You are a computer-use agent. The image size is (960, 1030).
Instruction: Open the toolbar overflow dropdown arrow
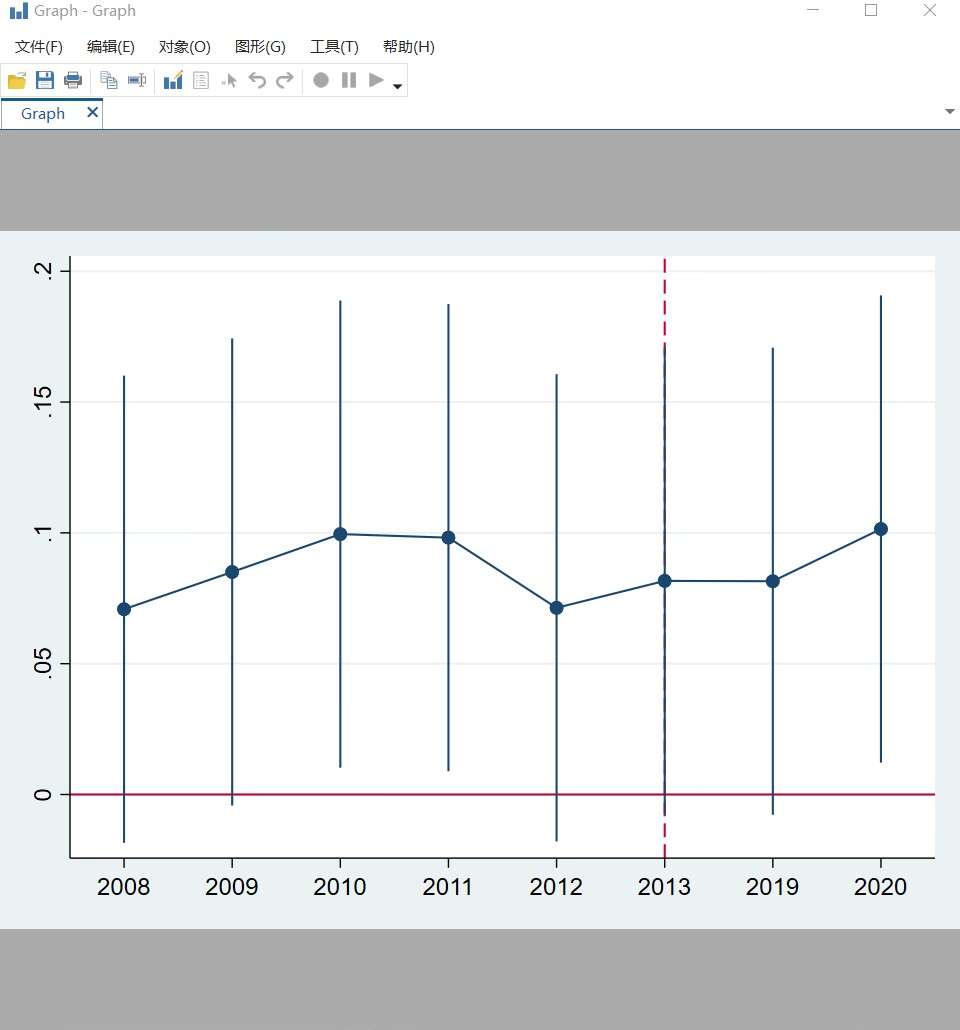pos(398,86)
